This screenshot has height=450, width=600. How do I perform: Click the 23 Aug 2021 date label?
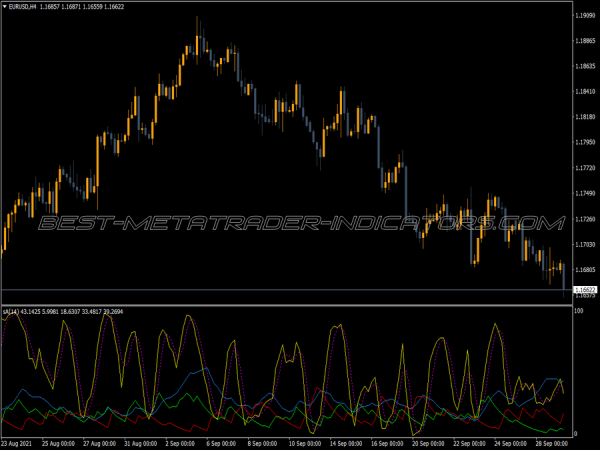point(16,444)
